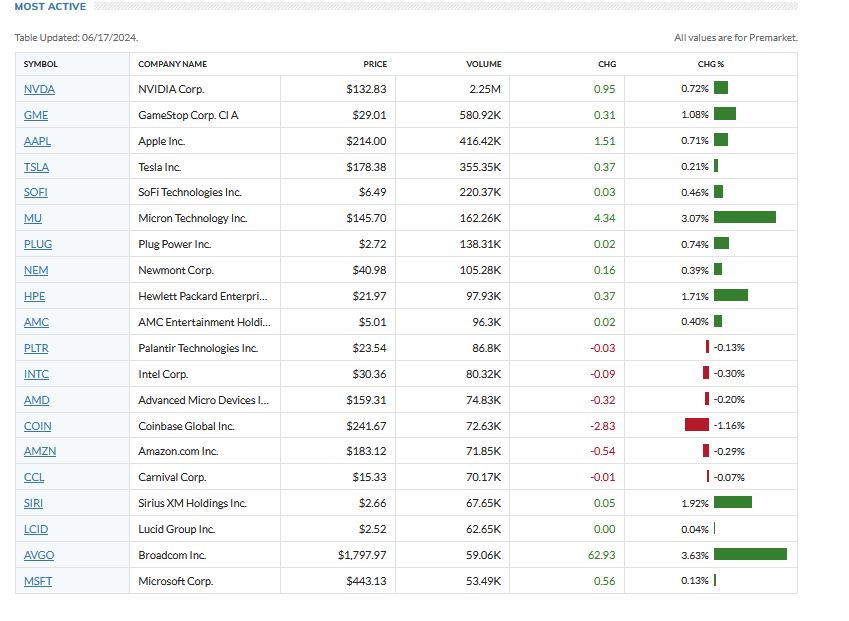Click the MOST ACTIVE section heading
Viewport: 849px width, 621px height.
pyautogui.click(x=50, y=7)
